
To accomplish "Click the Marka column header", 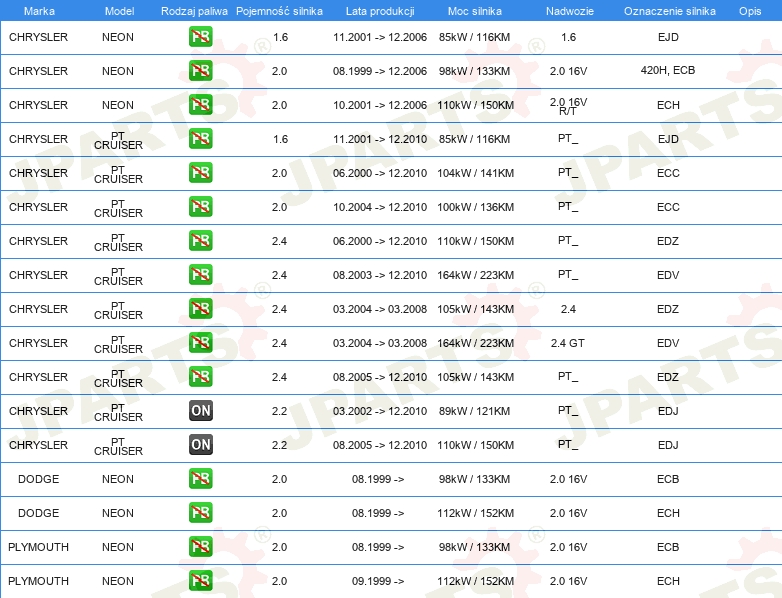I will click(x=39, y=11).
